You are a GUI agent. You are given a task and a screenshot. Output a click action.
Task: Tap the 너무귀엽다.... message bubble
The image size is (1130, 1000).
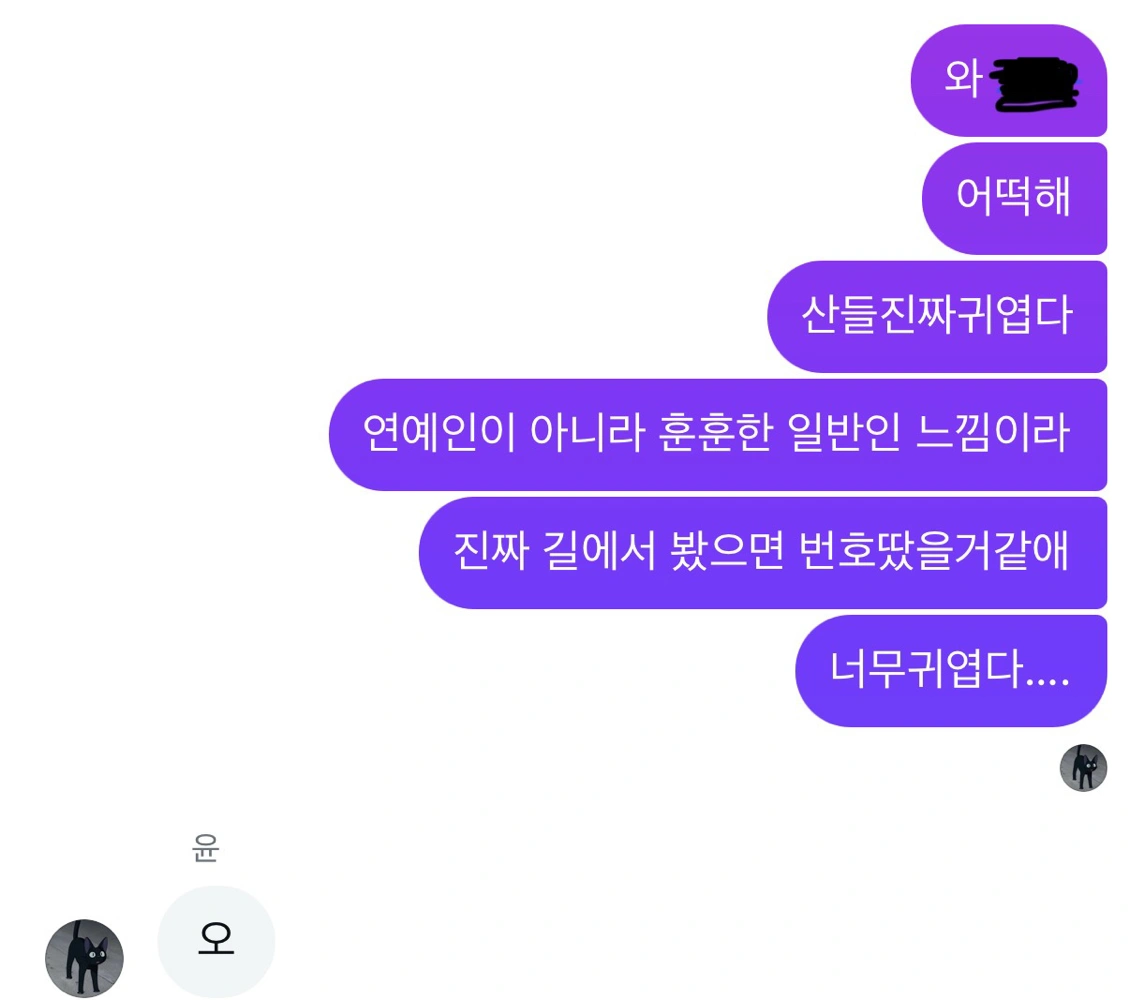[x=951, y=671]
